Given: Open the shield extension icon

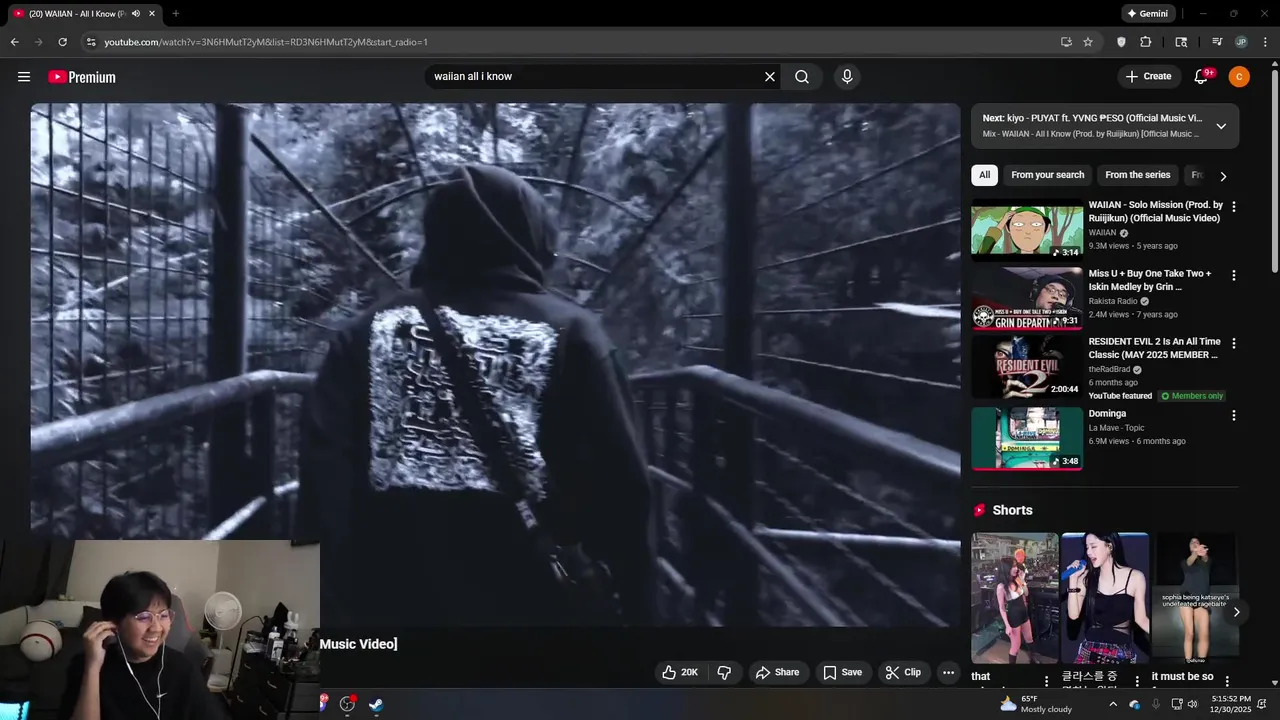Looking at the screenshot, I should coord(1121,42).
